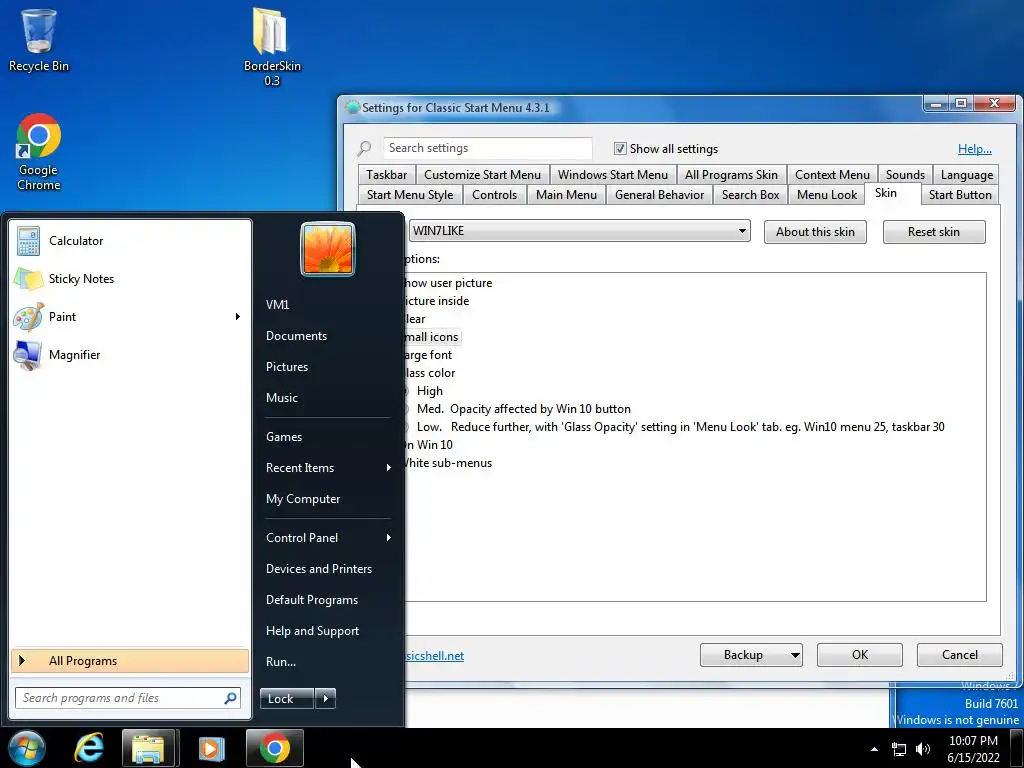
Task: Expand the Paint jump list arrow
Action: [238, 317]
